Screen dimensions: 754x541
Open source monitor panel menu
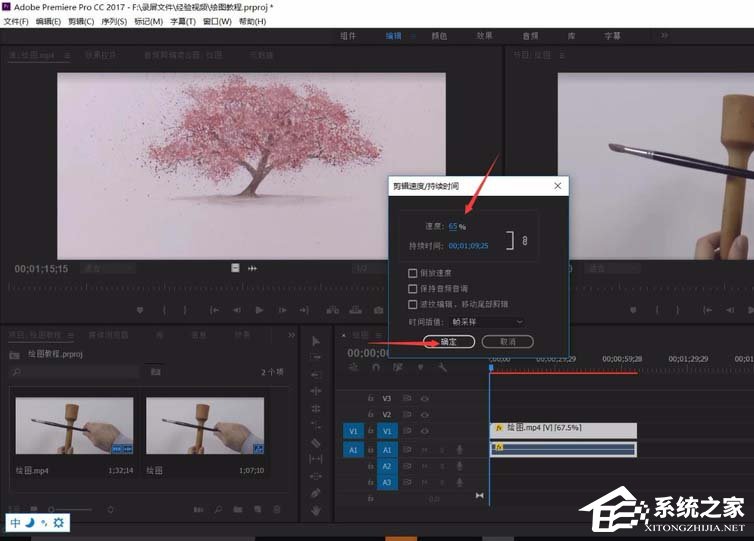click(x=67, y=56)
